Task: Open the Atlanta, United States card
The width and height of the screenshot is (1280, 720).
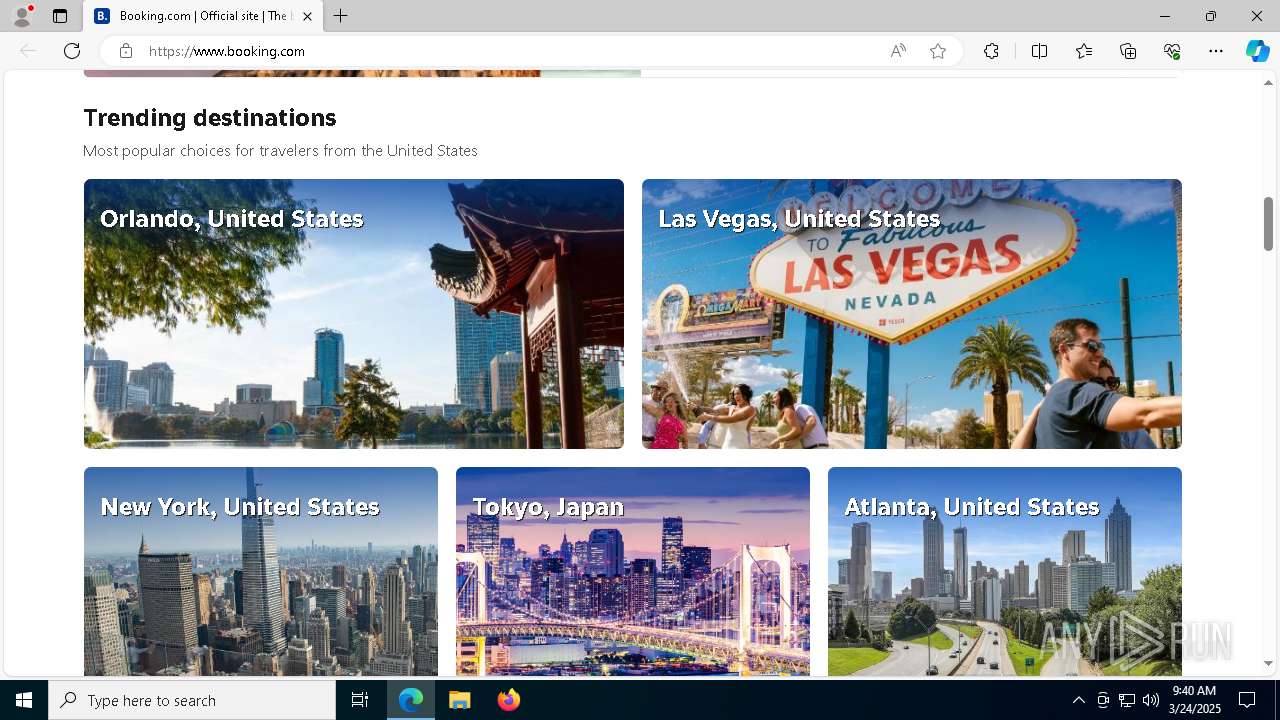Action: (1005, 572)
